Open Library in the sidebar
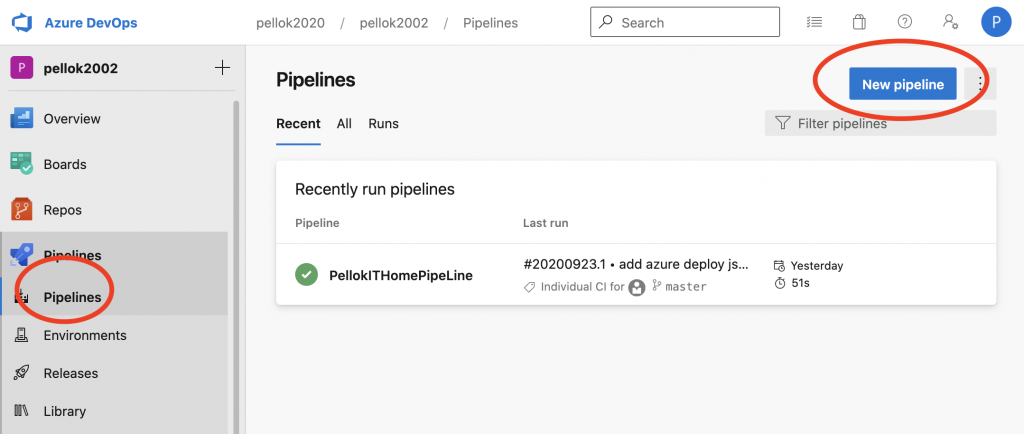This screenshot has width=1024, height=434. click(64, 411)
